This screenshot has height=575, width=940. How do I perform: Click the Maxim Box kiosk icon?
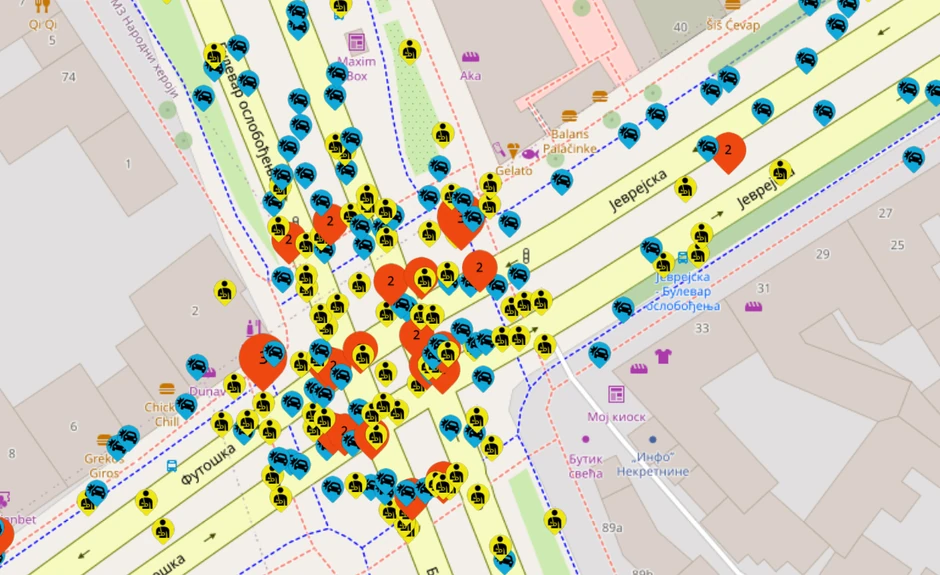coord(357,42)
